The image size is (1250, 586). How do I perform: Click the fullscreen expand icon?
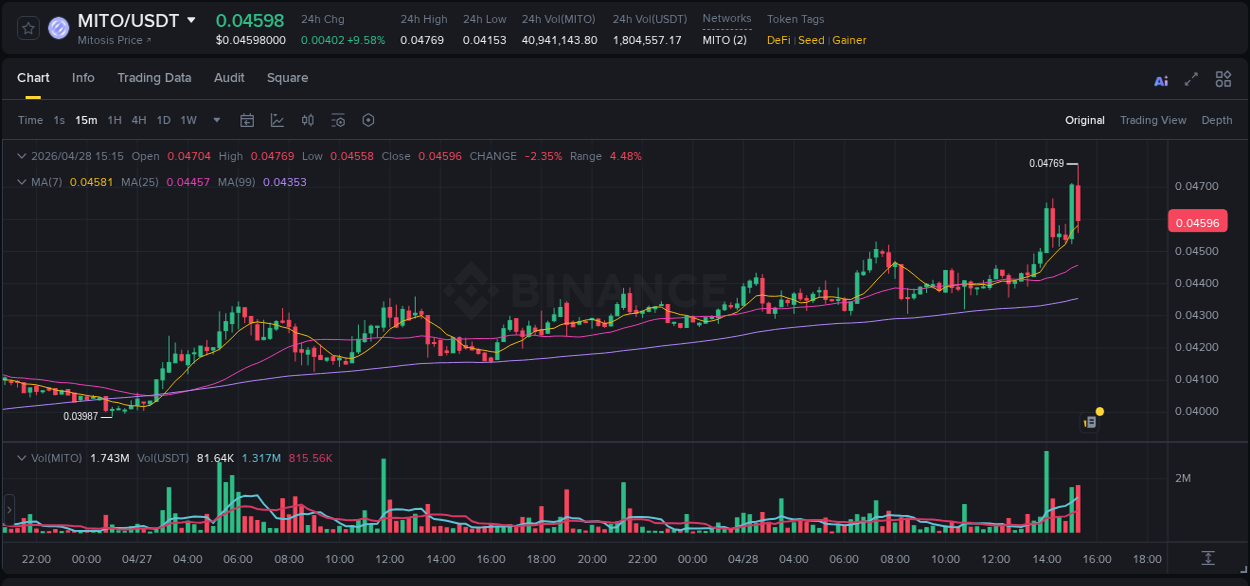[x=1190, y=79]
